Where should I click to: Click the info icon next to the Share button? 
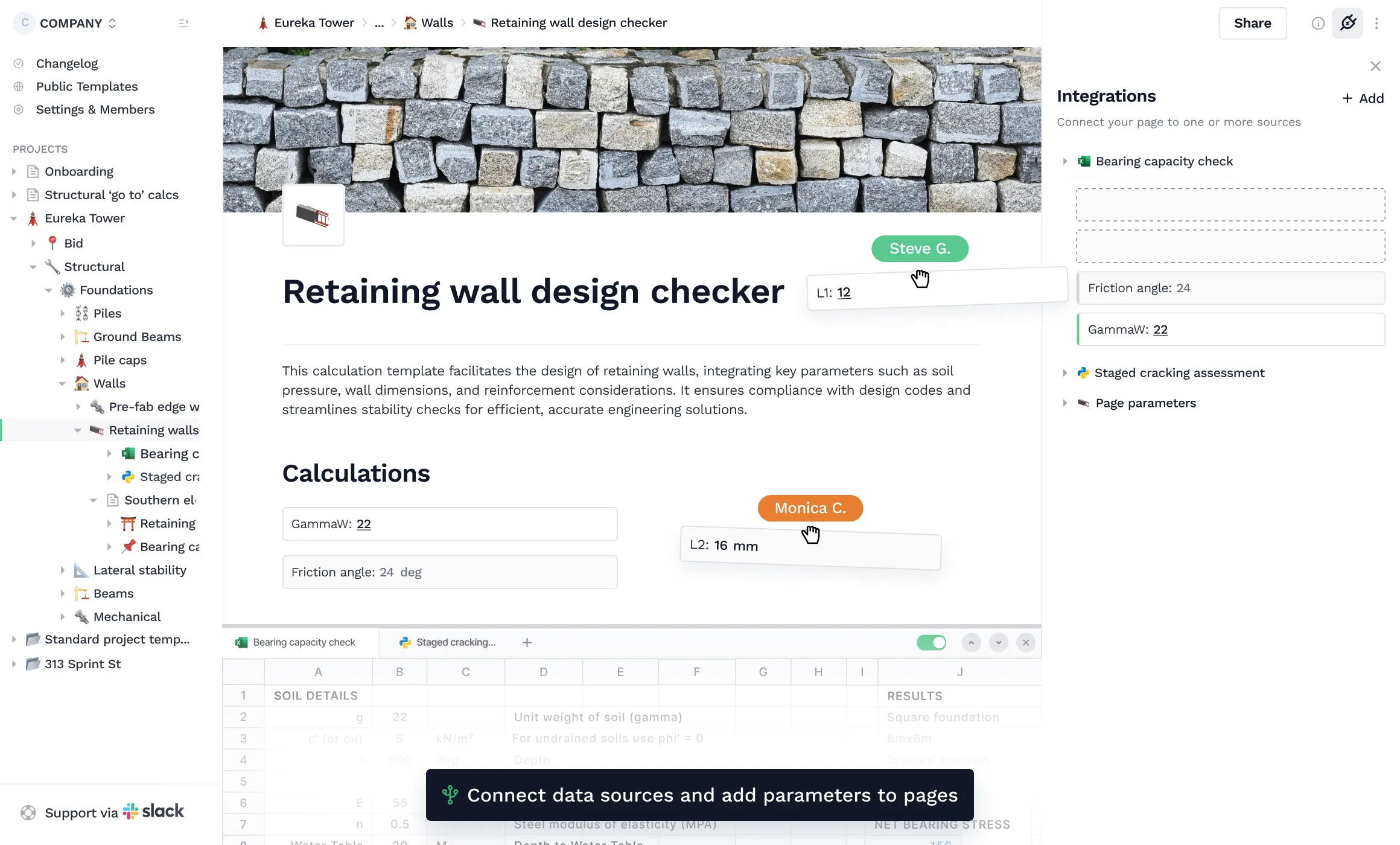coord(1318,23)
